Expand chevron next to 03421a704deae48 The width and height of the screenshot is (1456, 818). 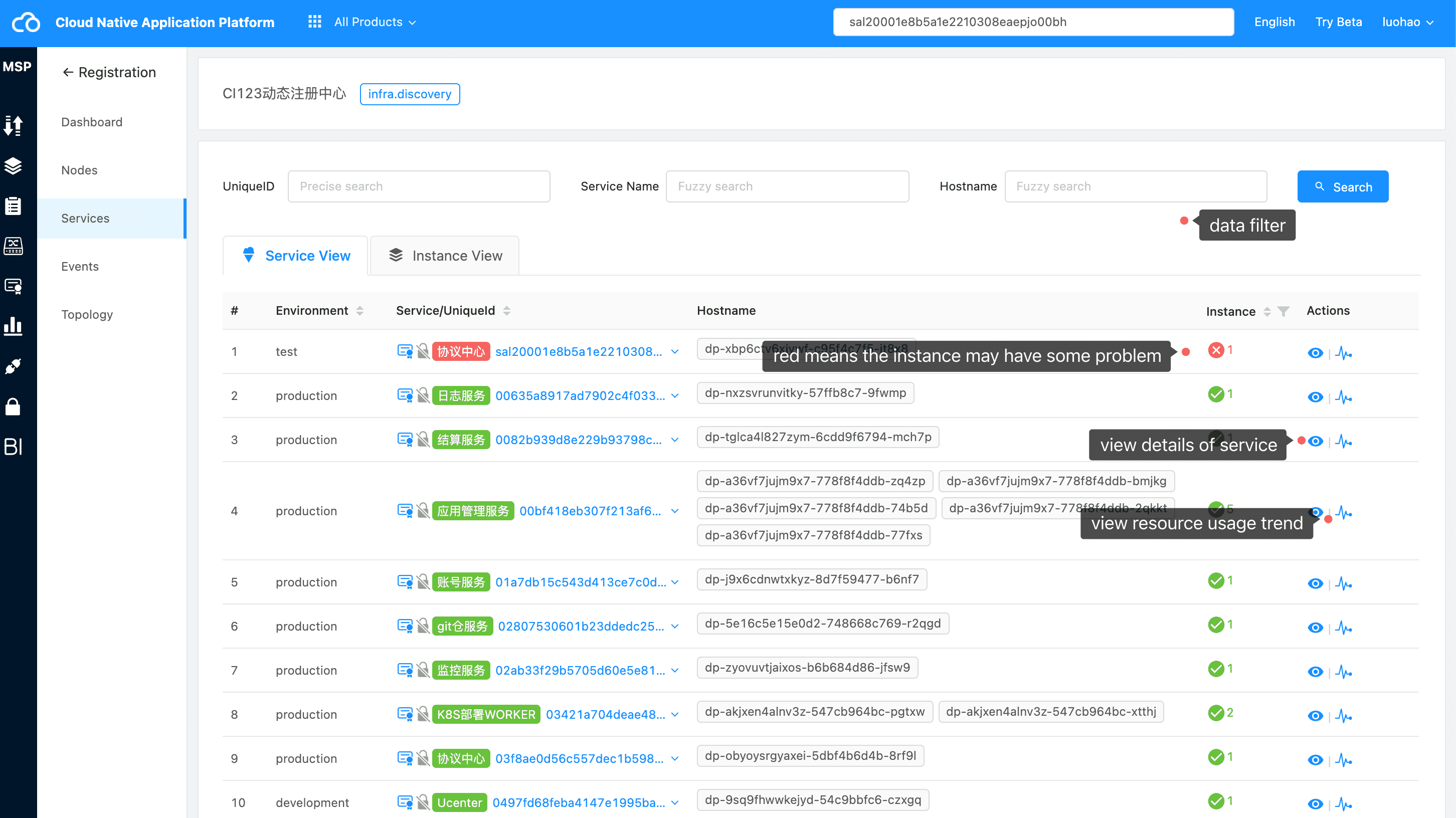point(675,714)
